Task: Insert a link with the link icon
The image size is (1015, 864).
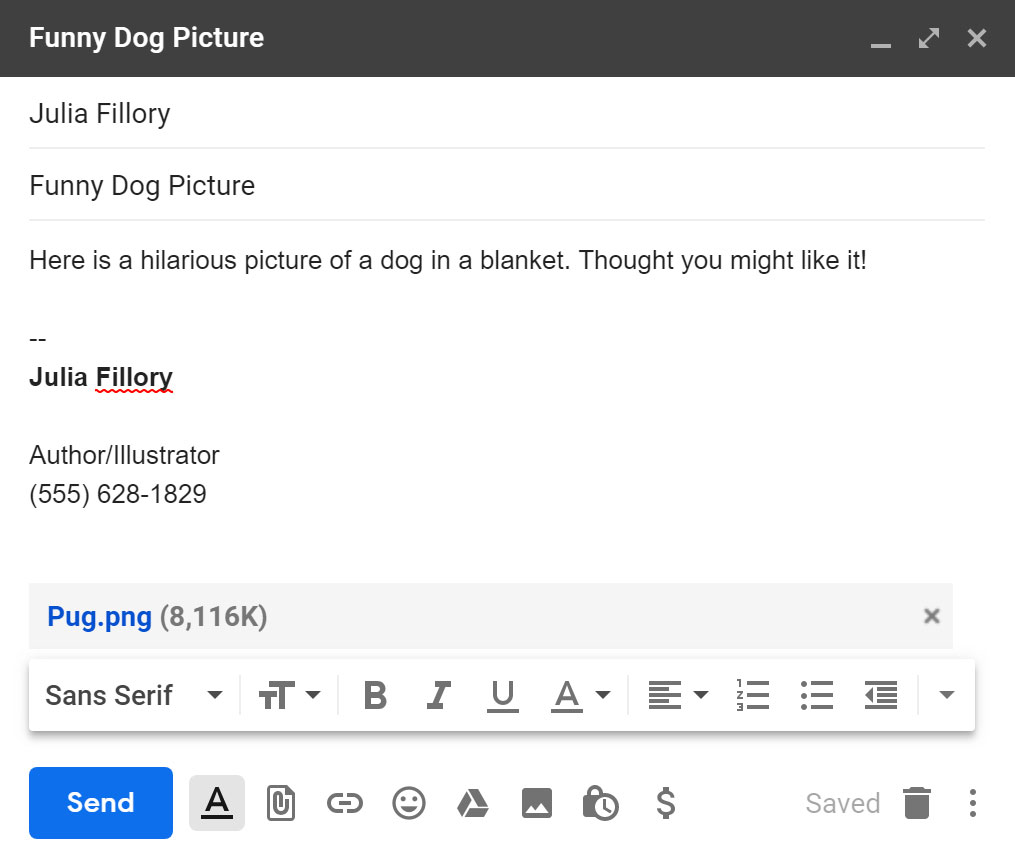Action: coord(345,803)
